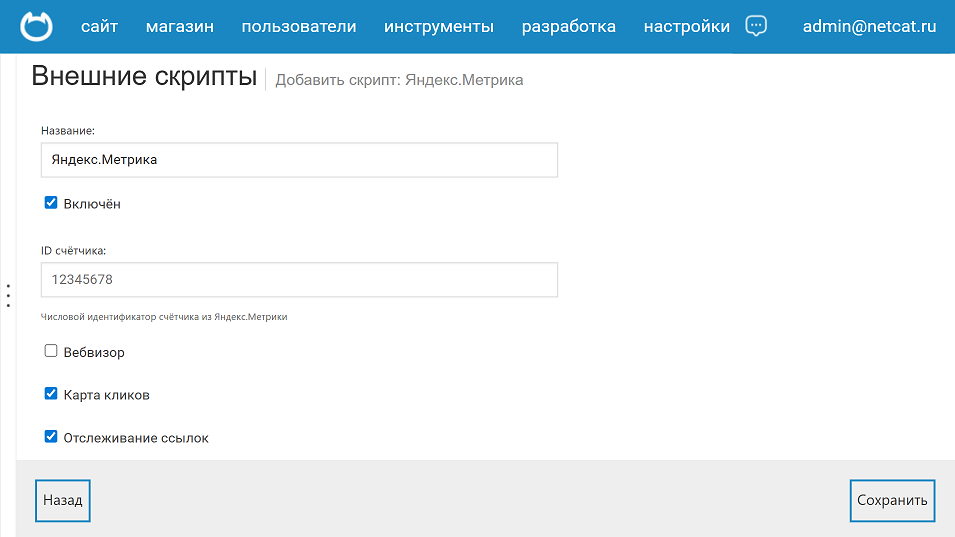
Task: Open the «сайт» menu
Action: coord(99,27)
